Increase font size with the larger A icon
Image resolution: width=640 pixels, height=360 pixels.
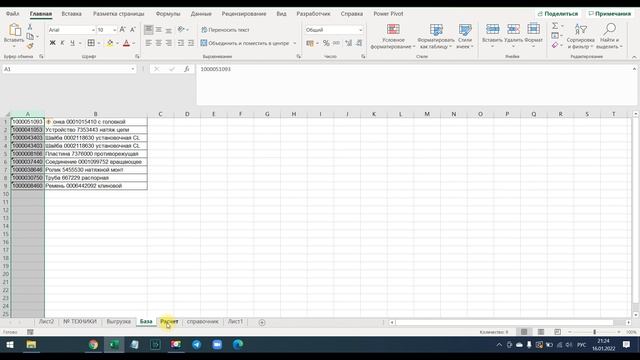(122, 30)
